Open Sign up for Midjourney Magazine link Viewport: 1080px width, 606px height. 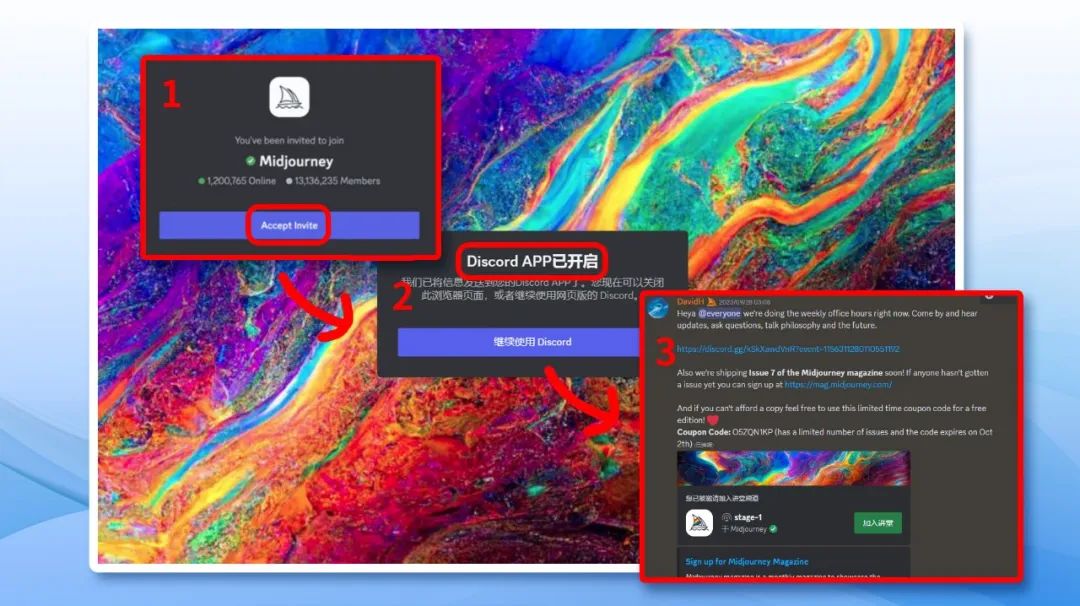point(747,562)
